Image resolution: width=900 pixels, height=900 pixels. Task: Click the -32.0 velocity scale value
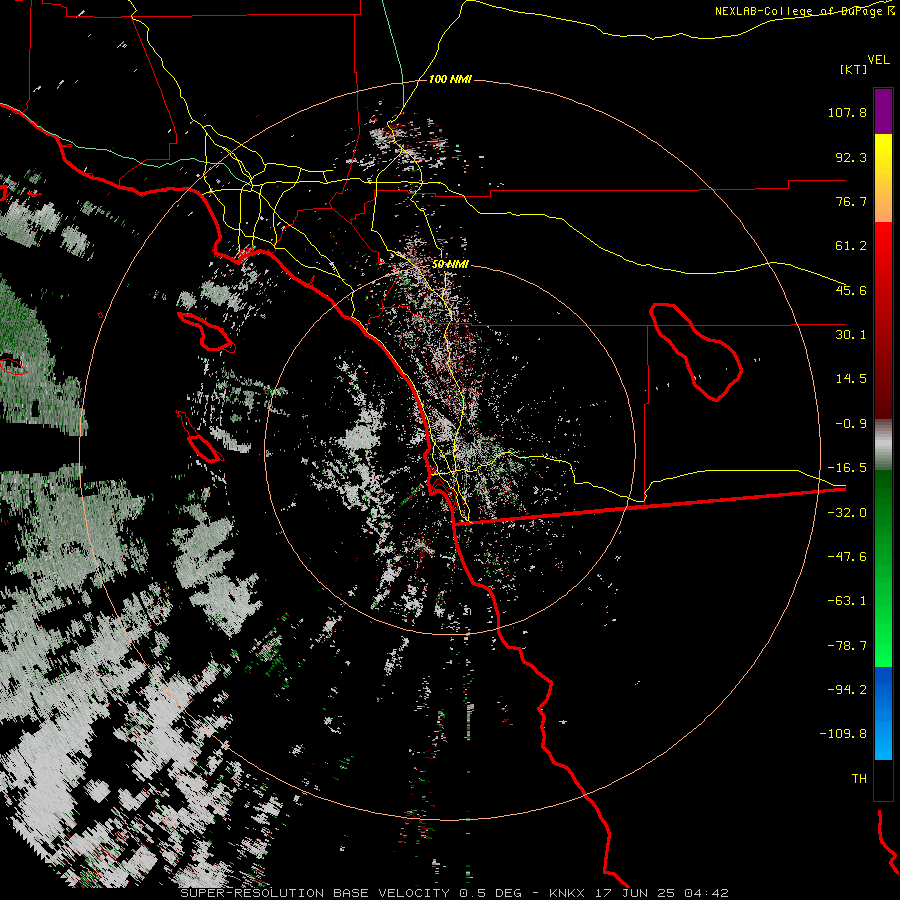coord(847,513)
